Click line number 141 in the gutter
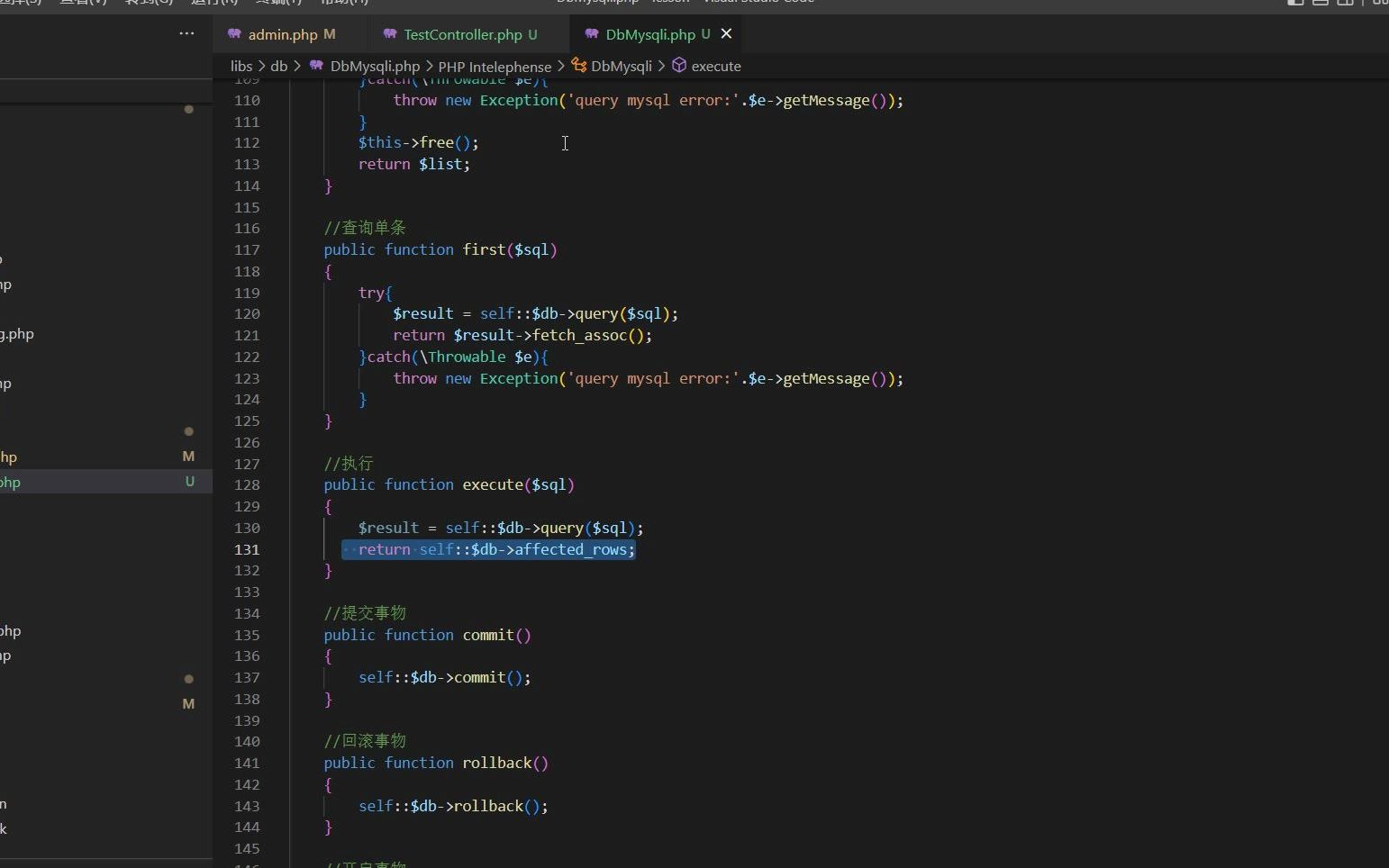This screenshot has height=868, width=1389. point(247,763)
